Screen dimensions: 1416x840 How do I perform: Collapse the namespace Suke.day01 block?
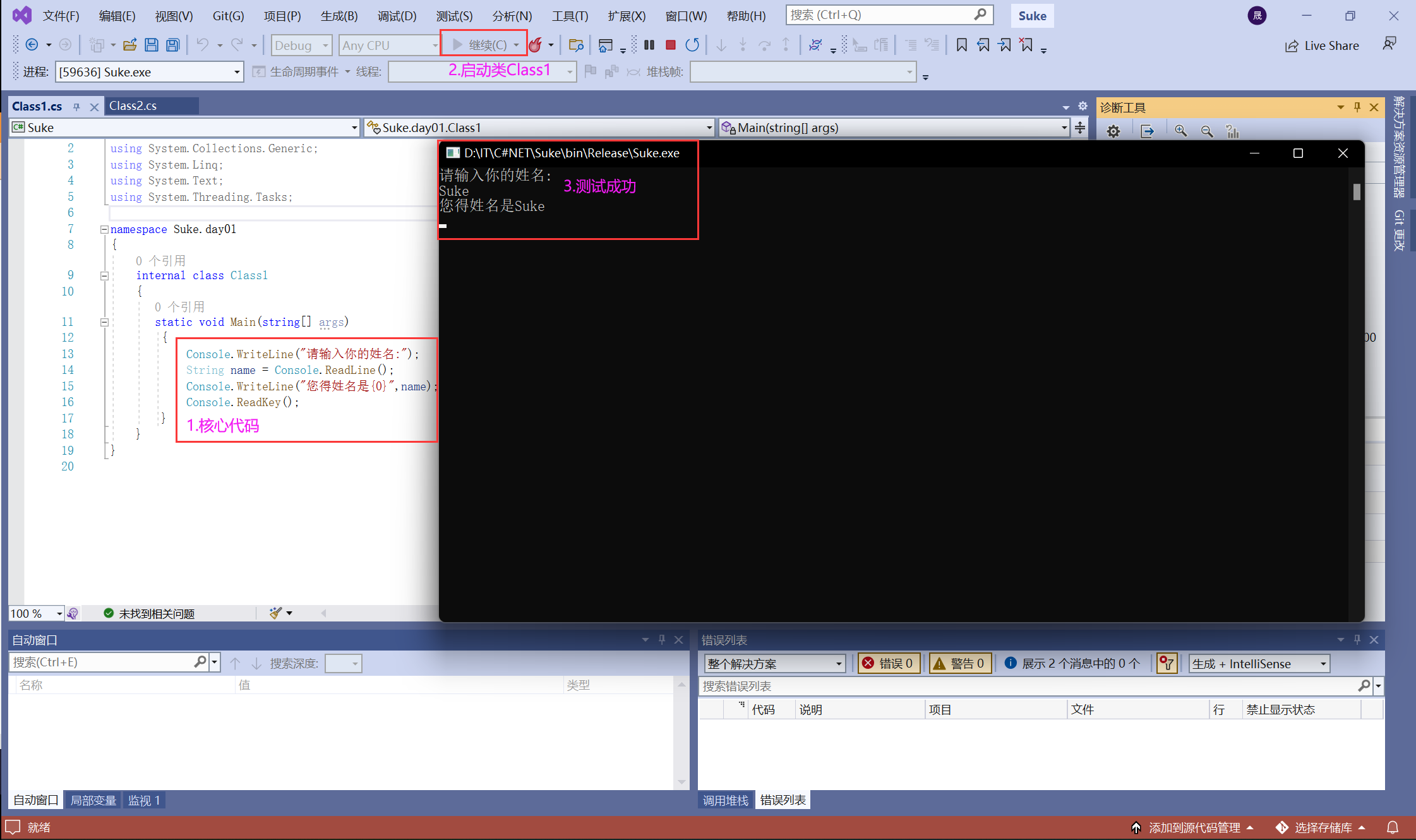104,229
